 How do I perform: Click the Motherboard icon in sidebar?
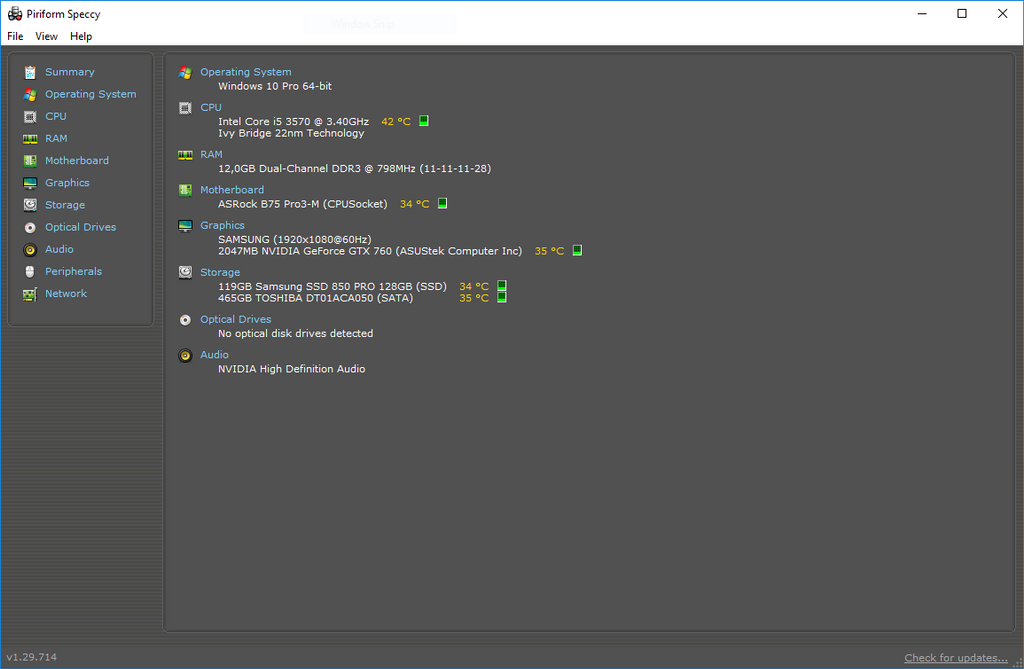pos(30,161)
